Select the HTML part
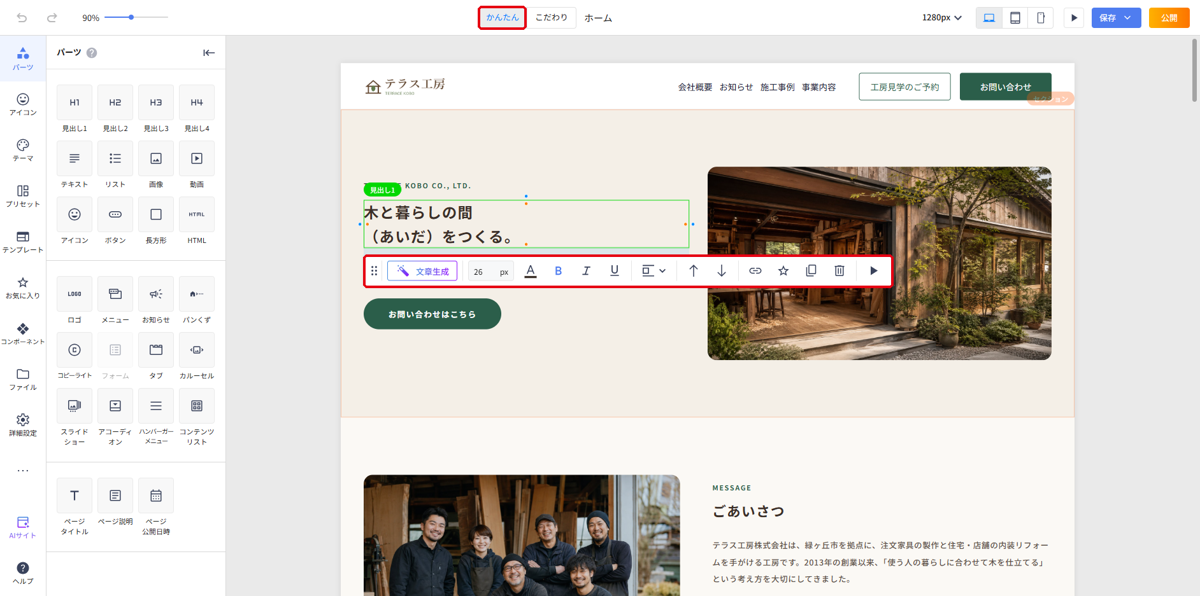Viewport: 1200px width, 596px height. click(197, 221)
